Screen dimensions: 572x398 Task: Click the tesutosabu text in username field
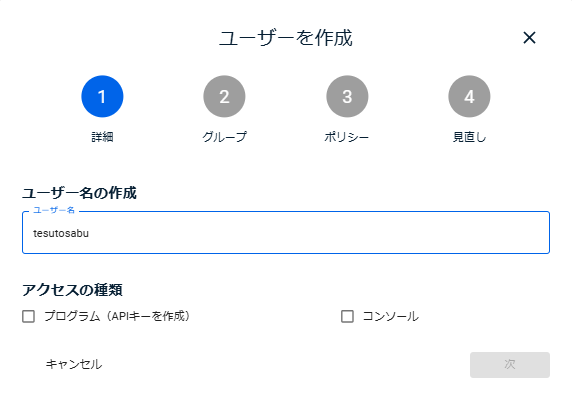(x=61, y=233)
